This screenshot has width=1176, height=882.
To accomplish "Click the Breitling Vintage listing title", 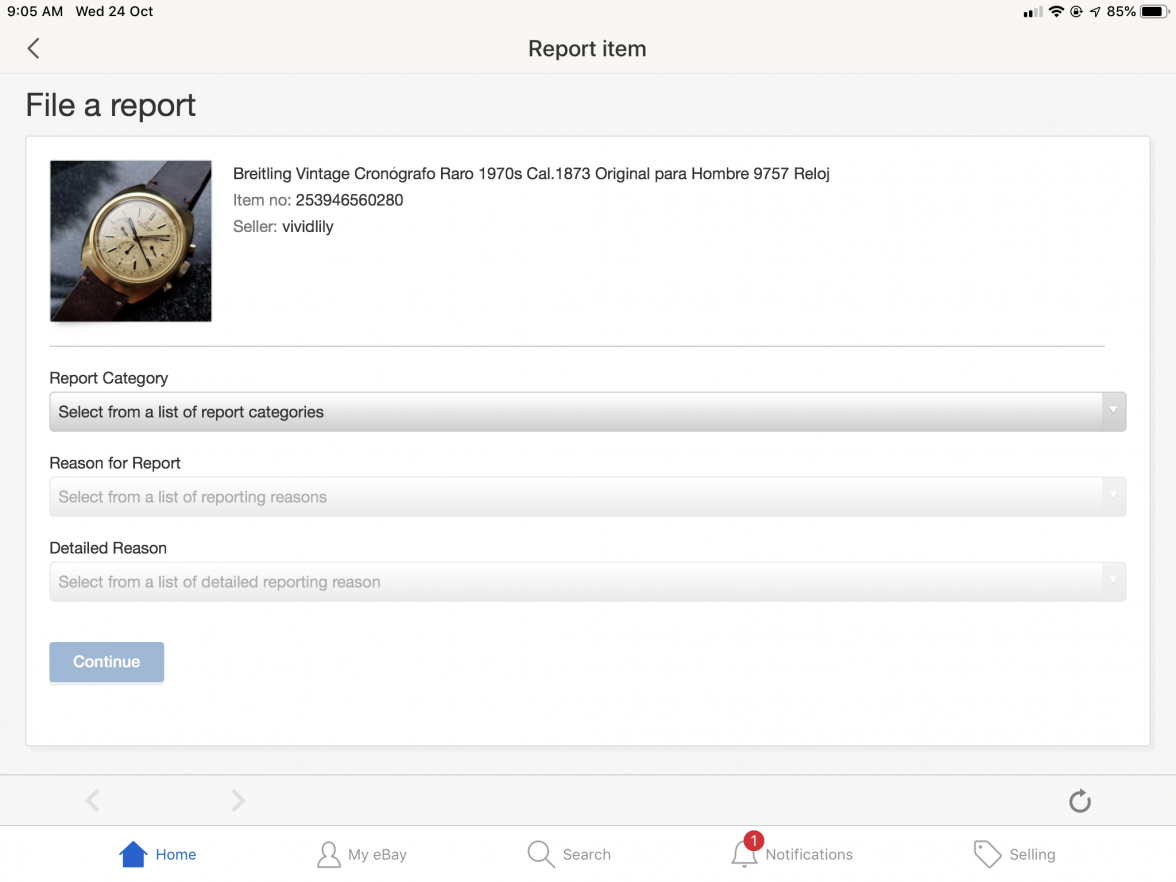I will pos(531,174).
